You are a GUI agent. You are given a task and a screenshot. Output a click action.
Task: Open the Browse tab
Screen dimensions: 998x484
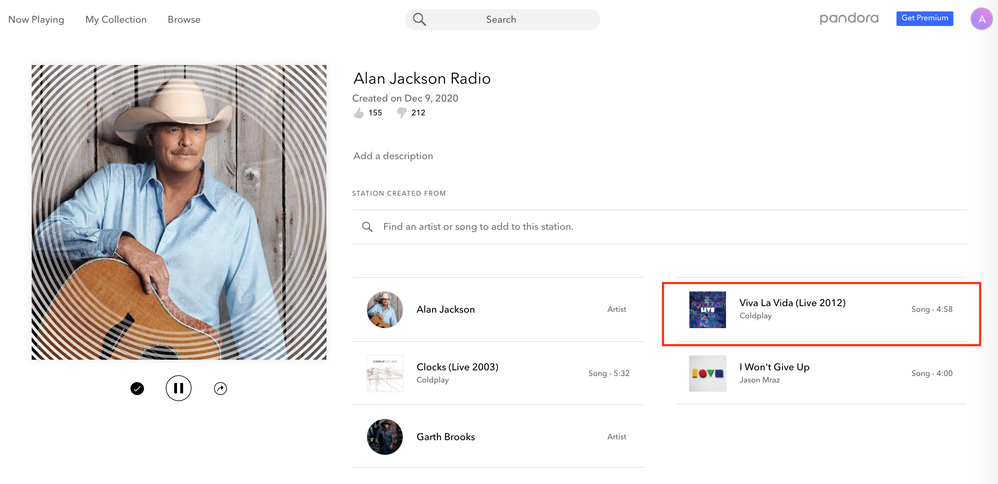[184, 19]
